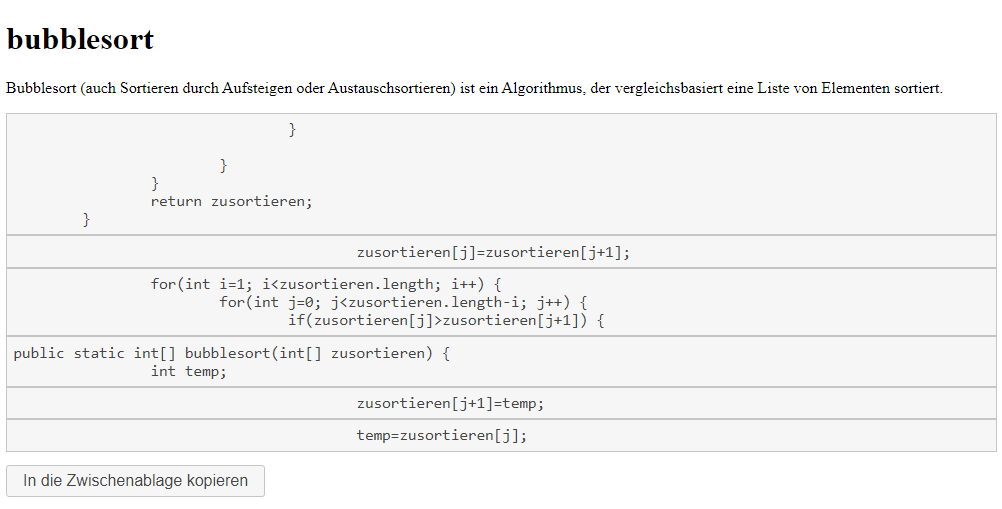Image resolution: width=1002 pixels, height=509 pixels.
Task: Click 'In die Zwischenablage kopieren' button
Action: [x=135, y=480]
